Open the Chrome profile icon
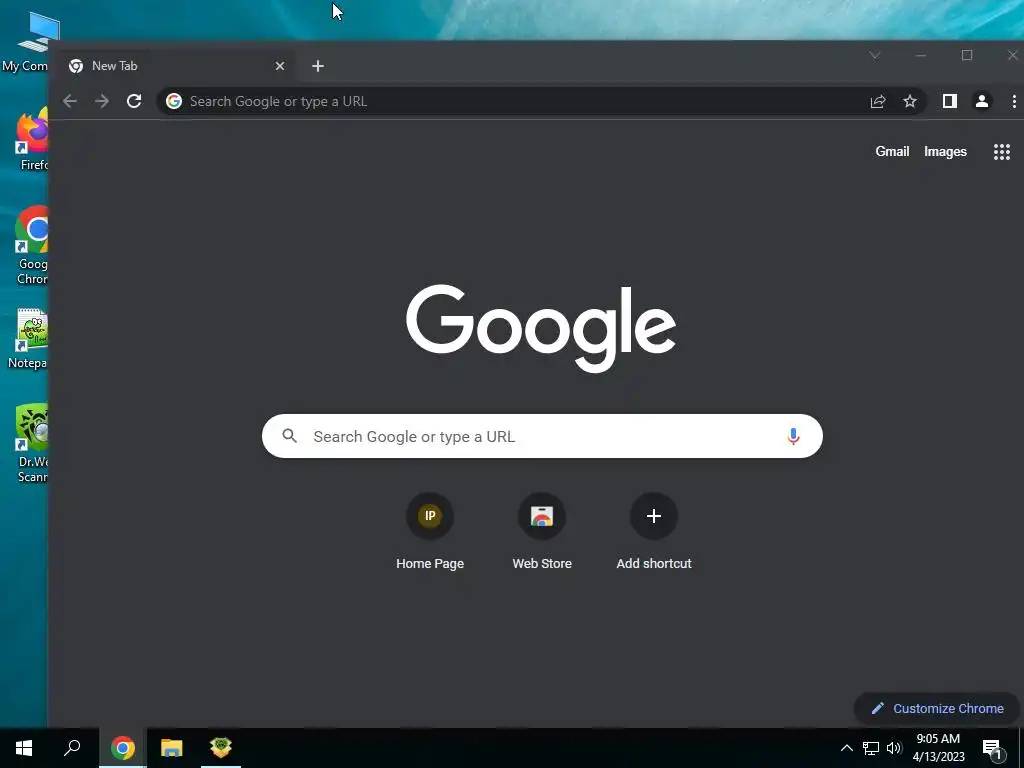 click(x=982, y=101)
